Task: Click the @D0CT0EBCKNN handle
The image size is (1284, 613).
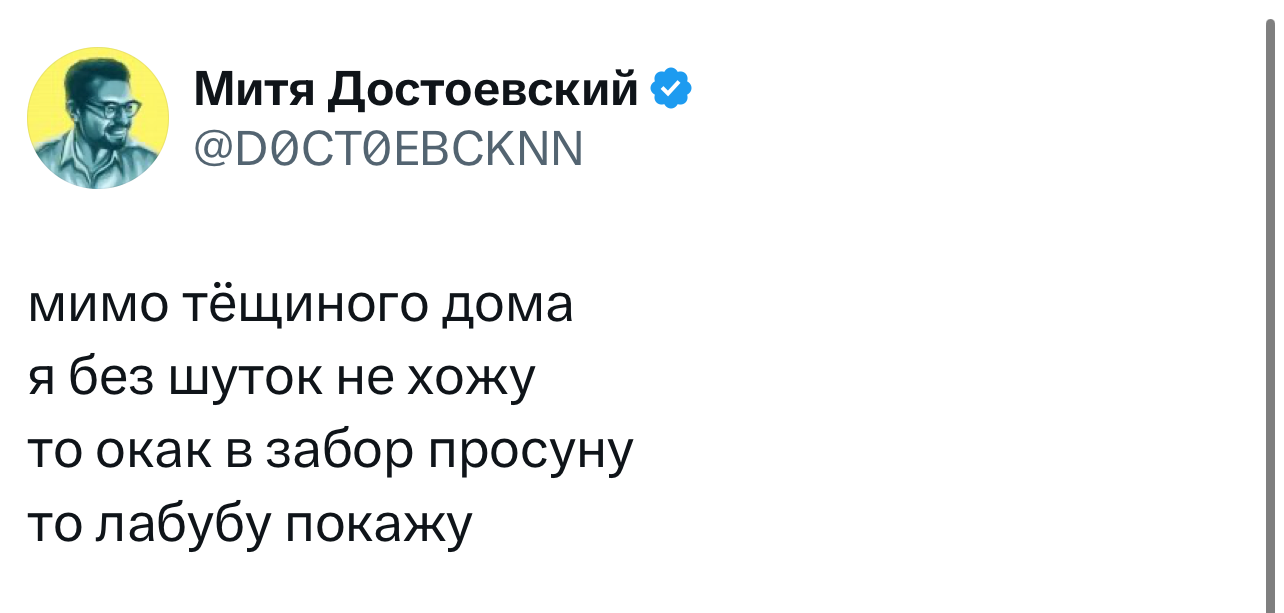Action: tap(387, 151)
